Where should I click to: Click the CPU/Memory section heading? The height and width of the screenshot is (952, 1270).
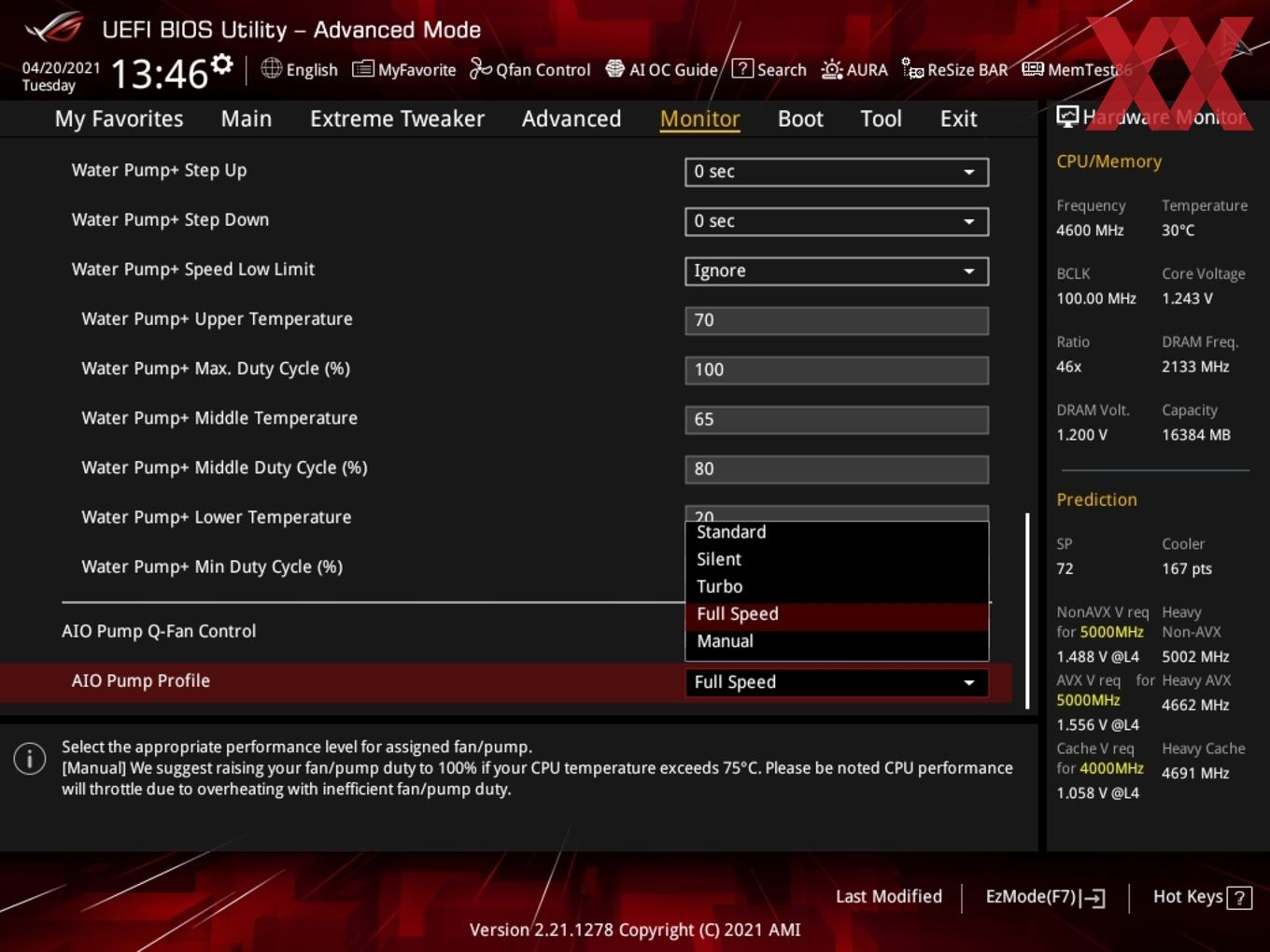pyautogui.click(x=1108, y=161)
